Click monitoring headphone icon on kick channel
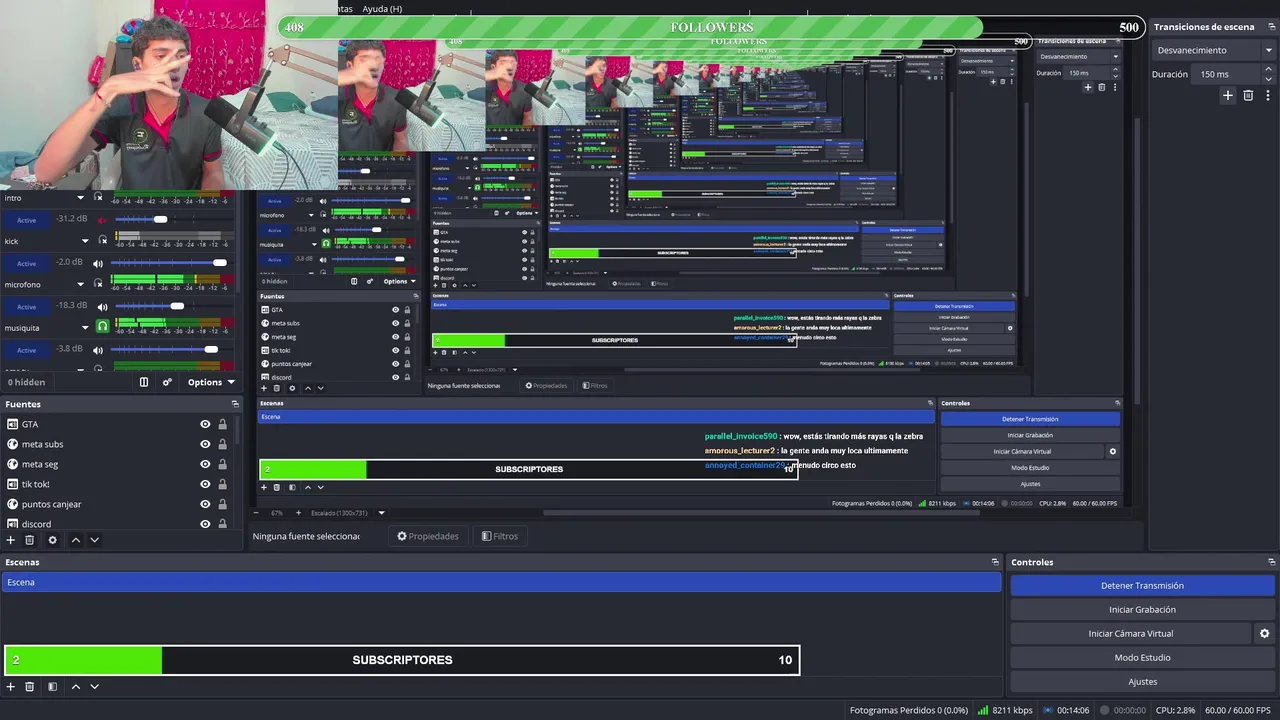1280x720 pixels. tap(102, 241)
